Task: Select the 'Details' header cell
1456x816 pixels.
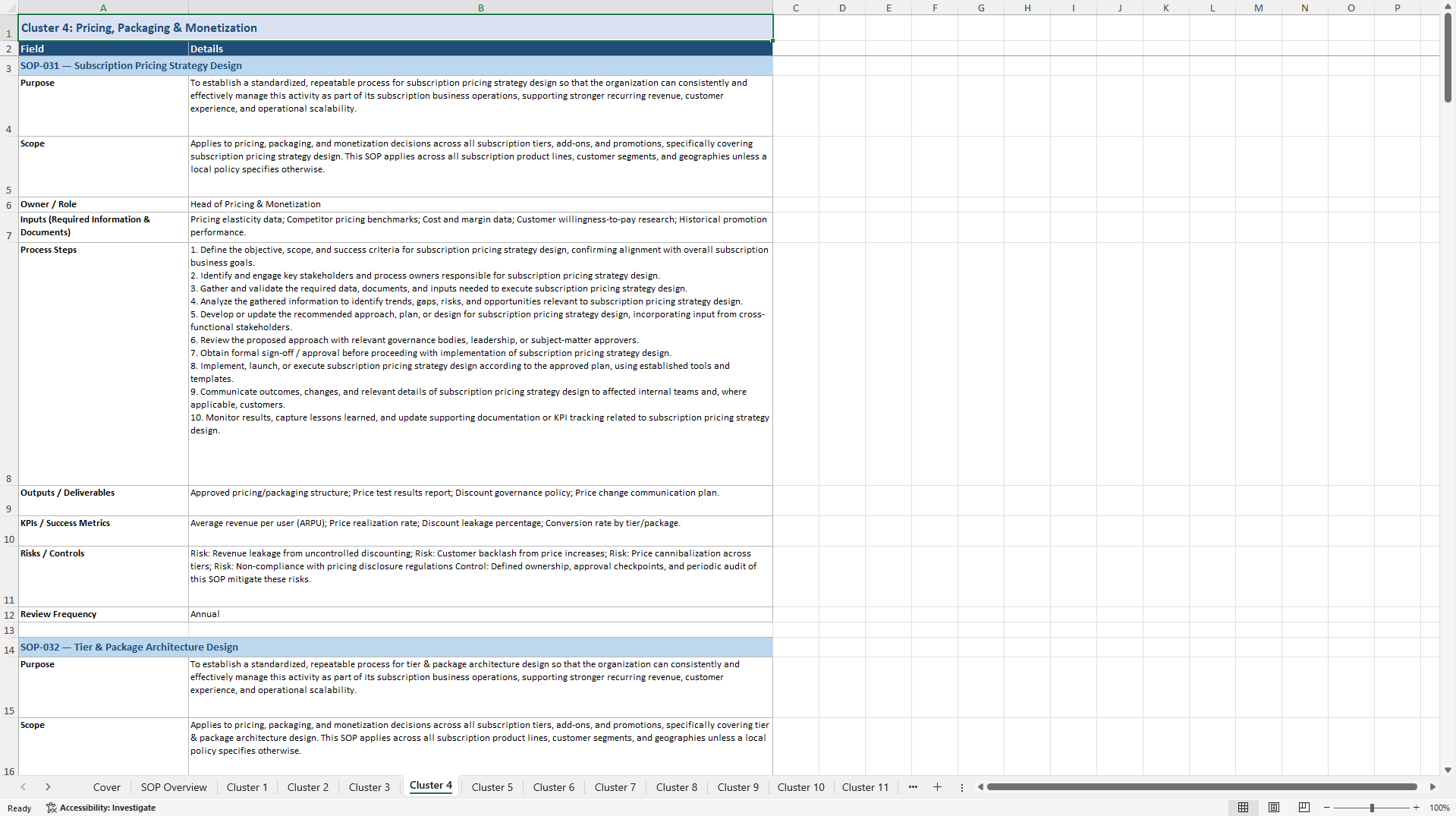Action: (x=480, y=49)
